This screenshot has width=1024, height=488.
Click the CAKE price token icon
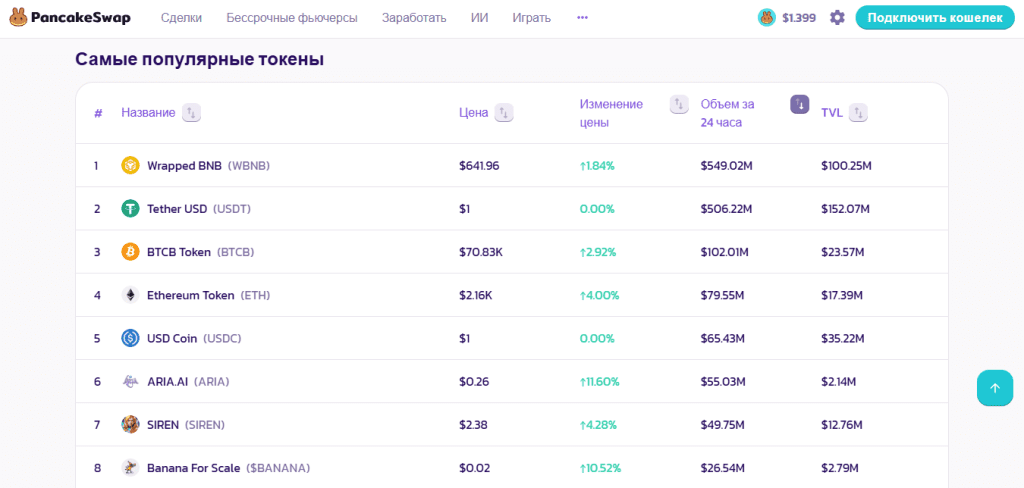[x=766, y=18]
